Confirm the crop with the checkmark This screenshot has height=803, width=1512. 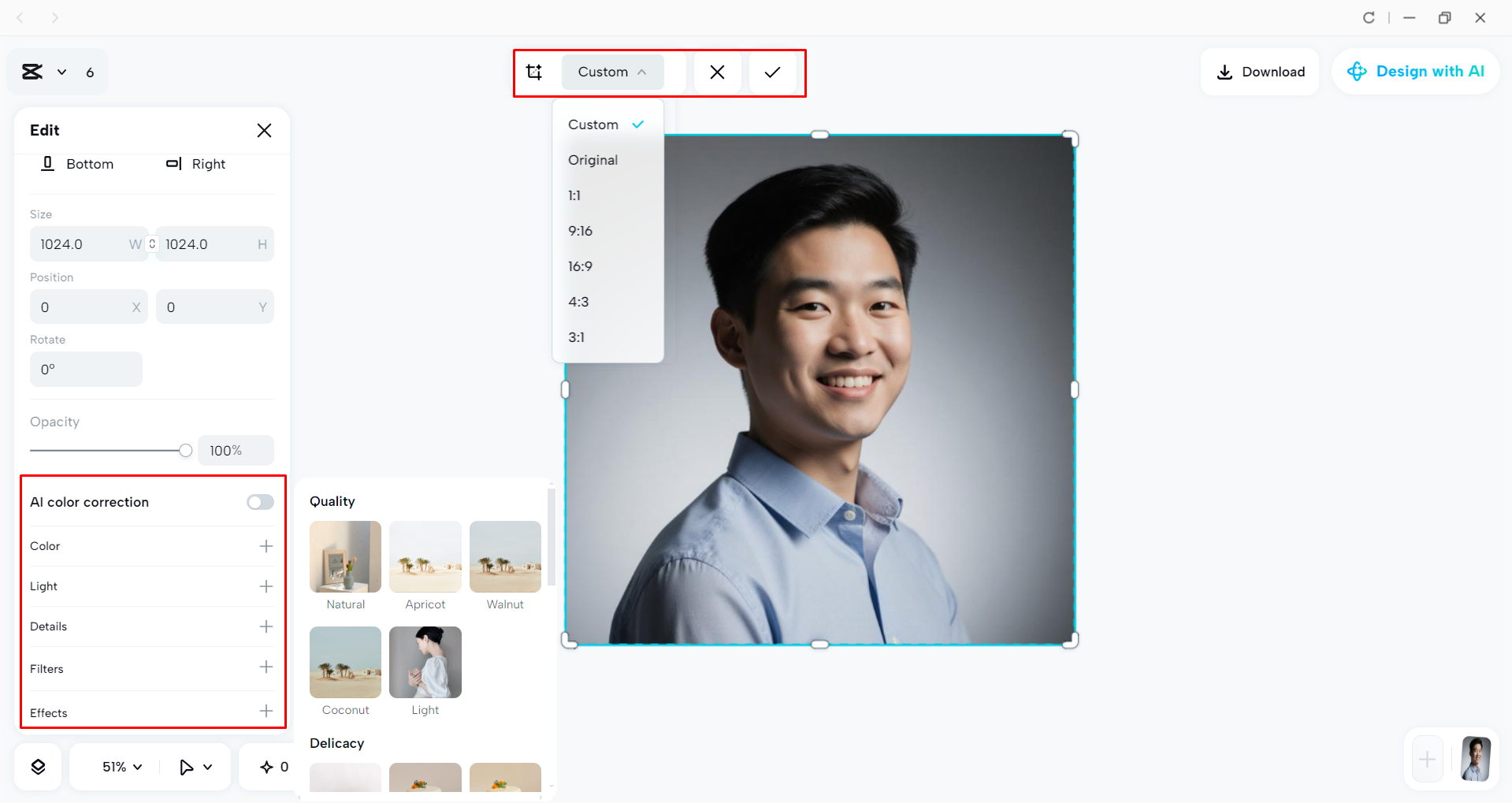click(772, 72)
